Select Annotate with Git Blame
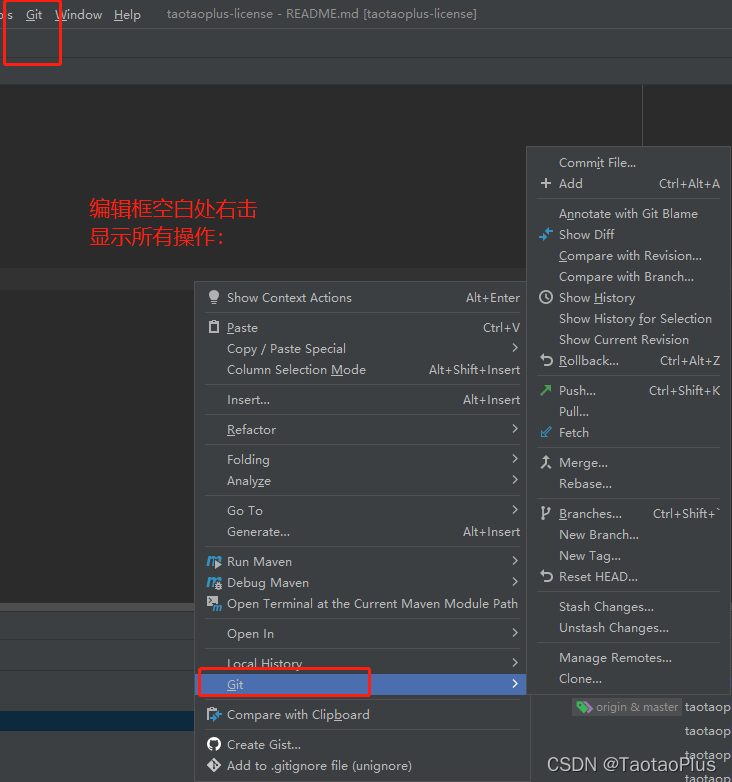This screenshot has height=782, width=732. (628, 213)
